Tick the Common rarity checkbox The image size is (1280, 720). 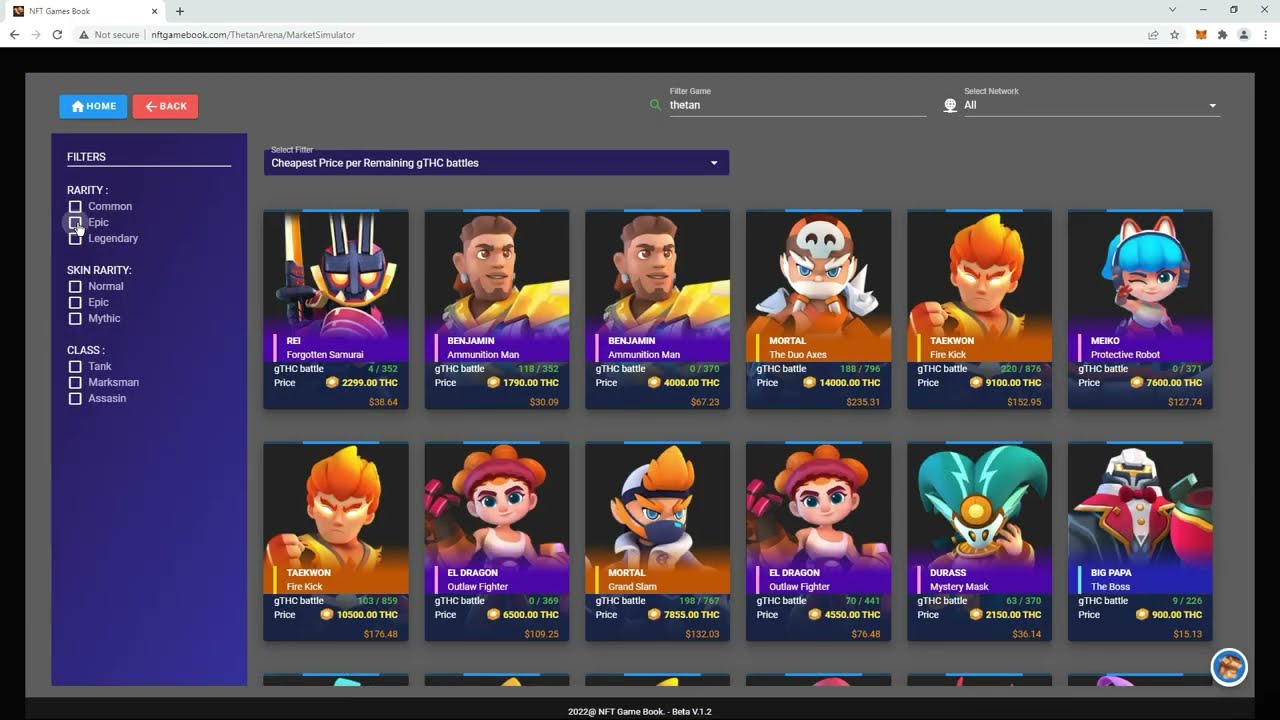75,206
